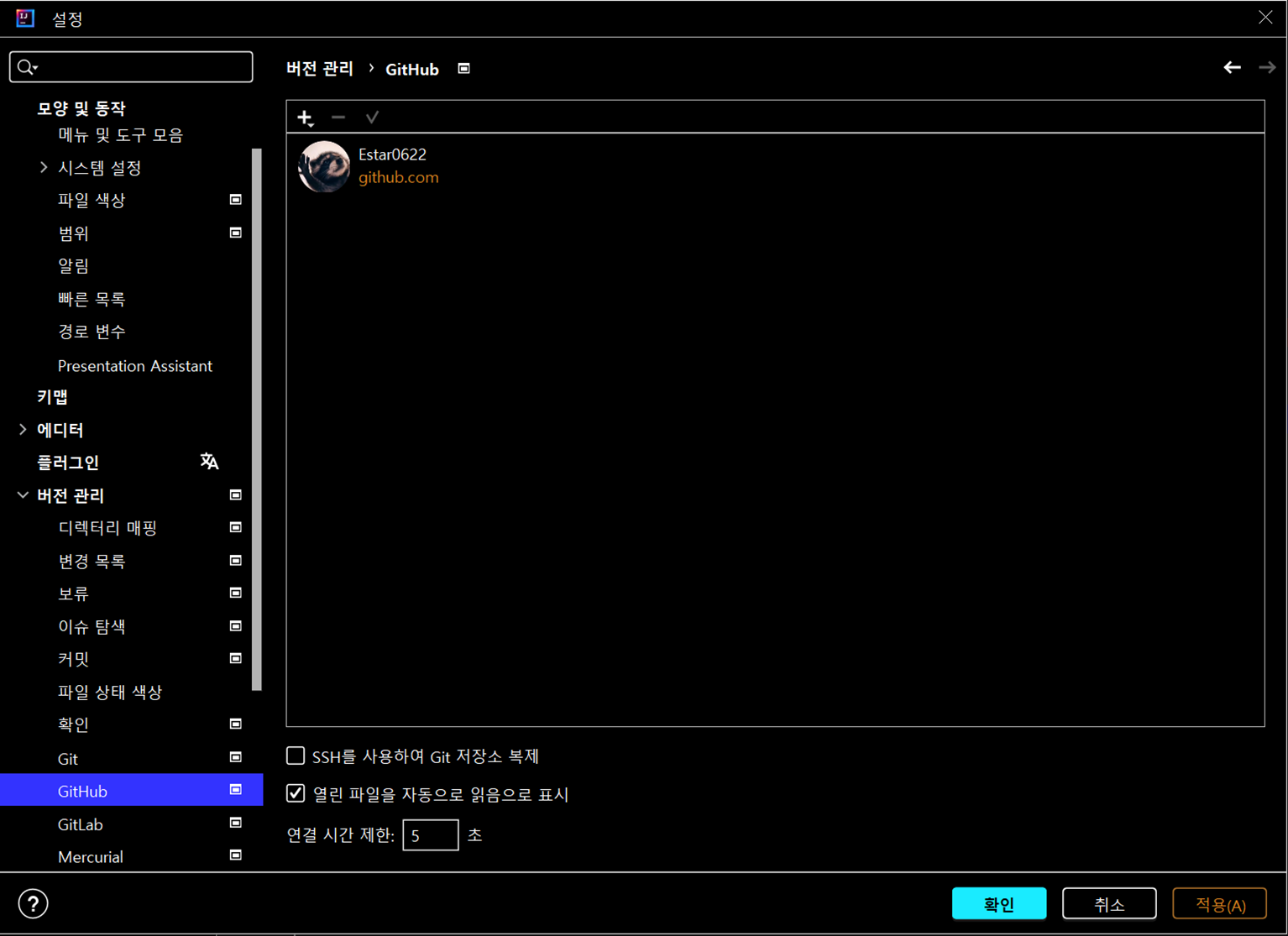Click project icon next to 범위
The height and width of the screenshot is (936, 1288).
coord(236,233)
